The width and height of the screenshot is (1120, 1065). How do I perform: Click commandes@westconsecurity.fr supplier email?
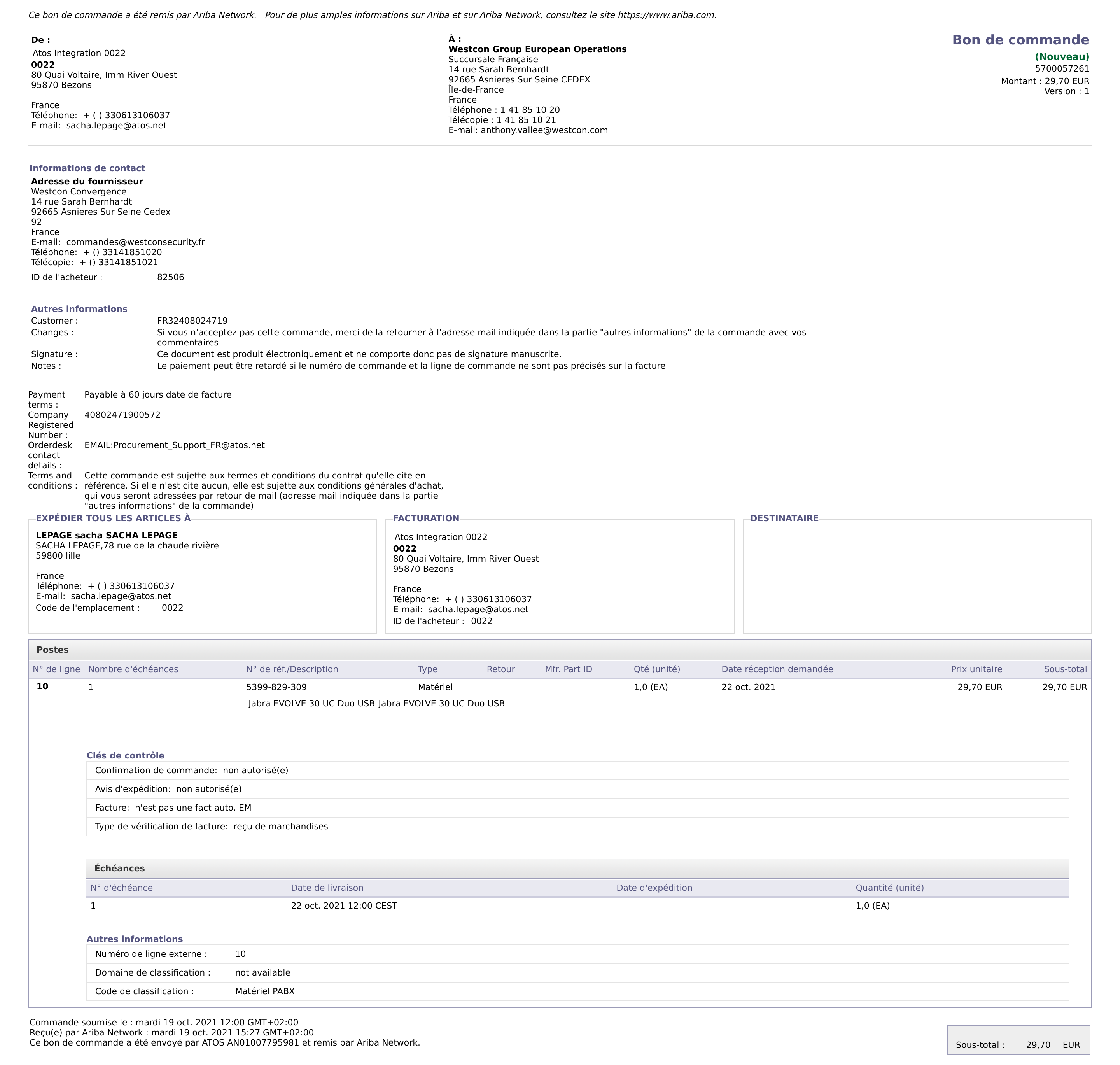pyautogui.click(x=135, y=242)
